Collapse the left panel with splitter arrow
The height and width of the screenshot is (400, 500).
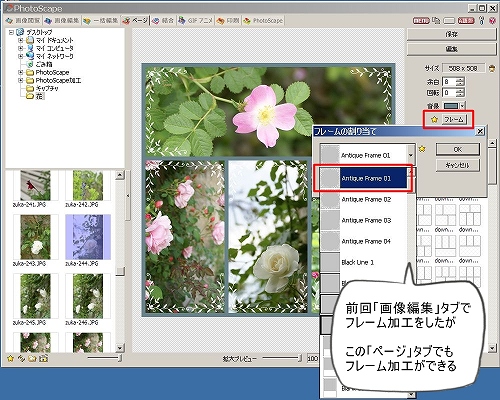click(128, 196)
